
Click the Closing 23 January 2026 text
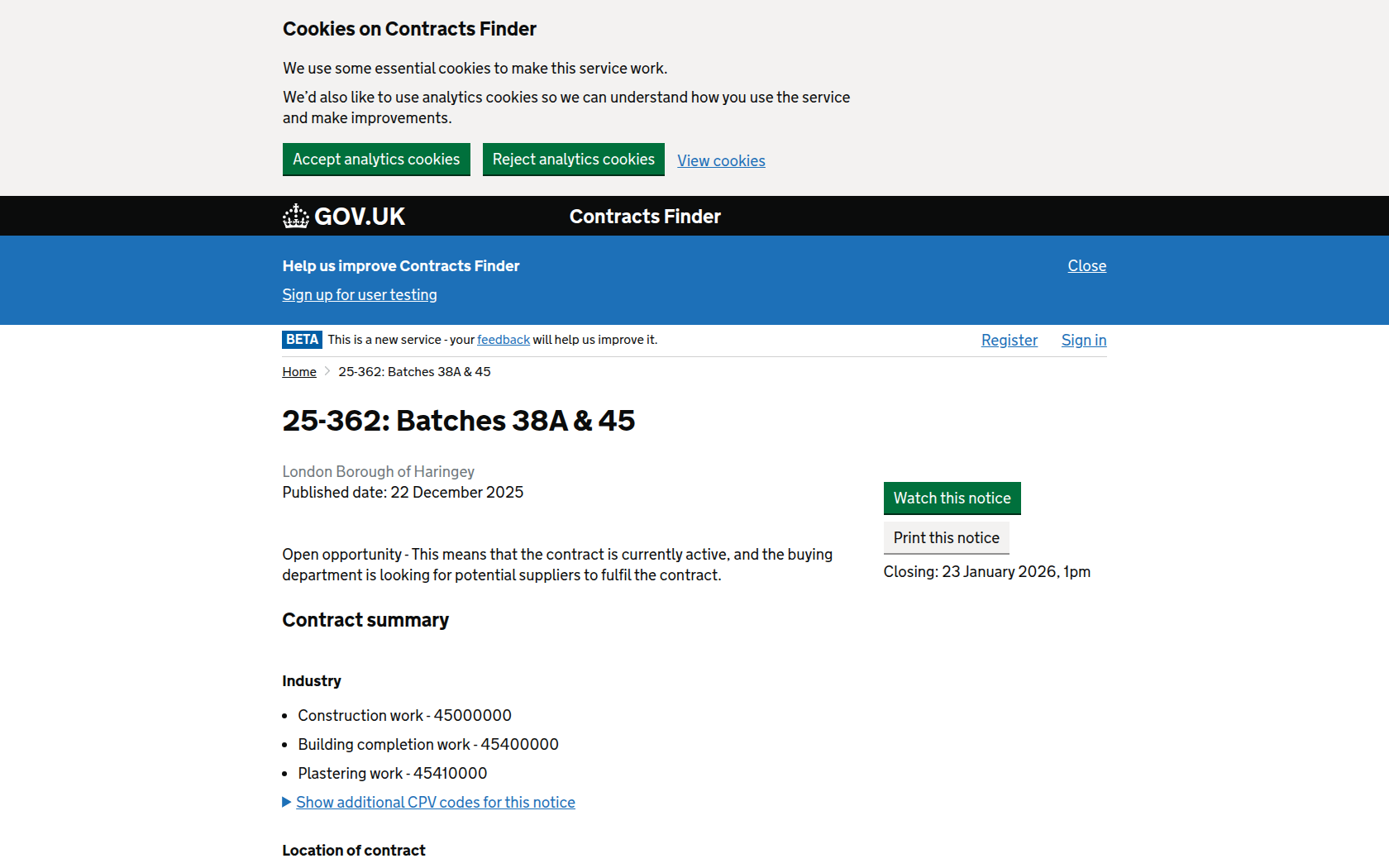(986, 572)
